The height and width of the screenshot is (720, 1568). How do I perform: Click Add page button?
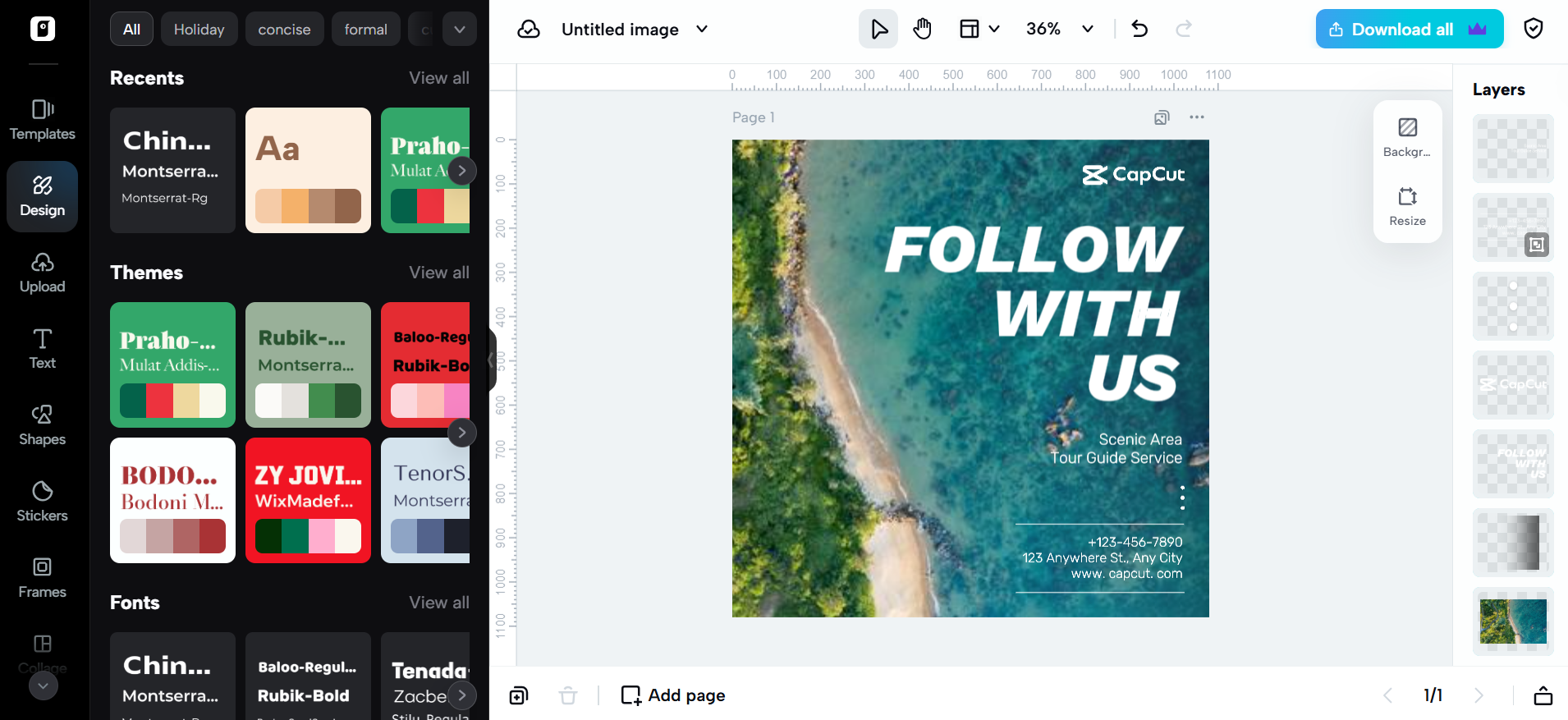[674, 695]
